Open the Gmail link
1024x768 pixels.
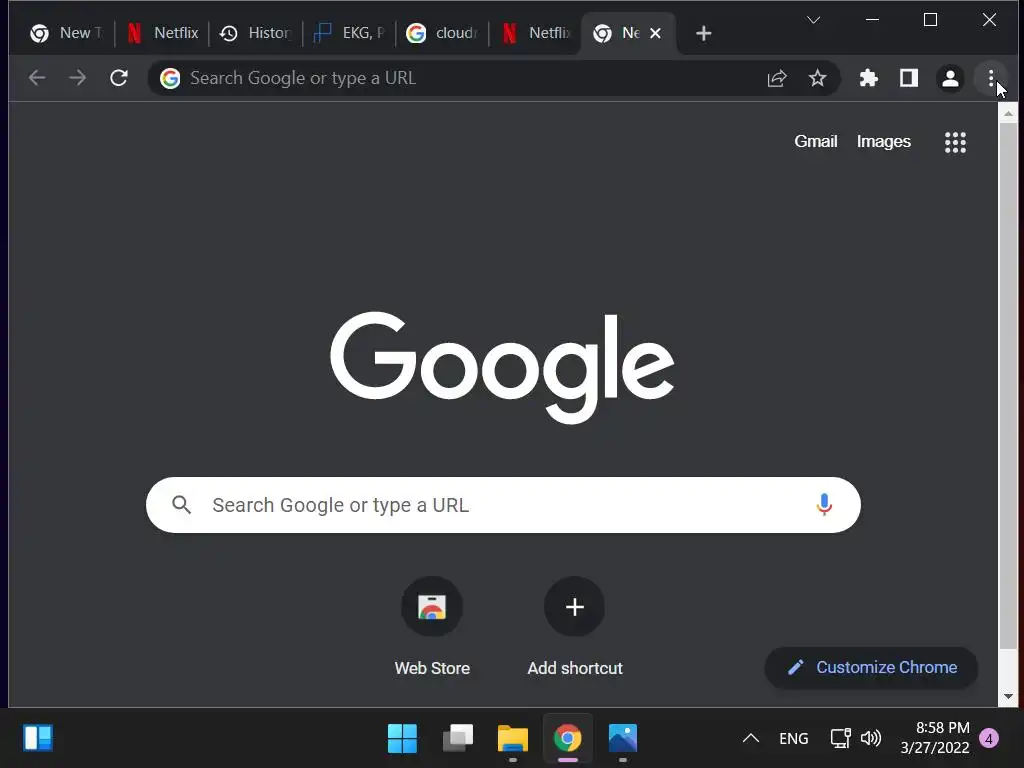click(816, 142)
